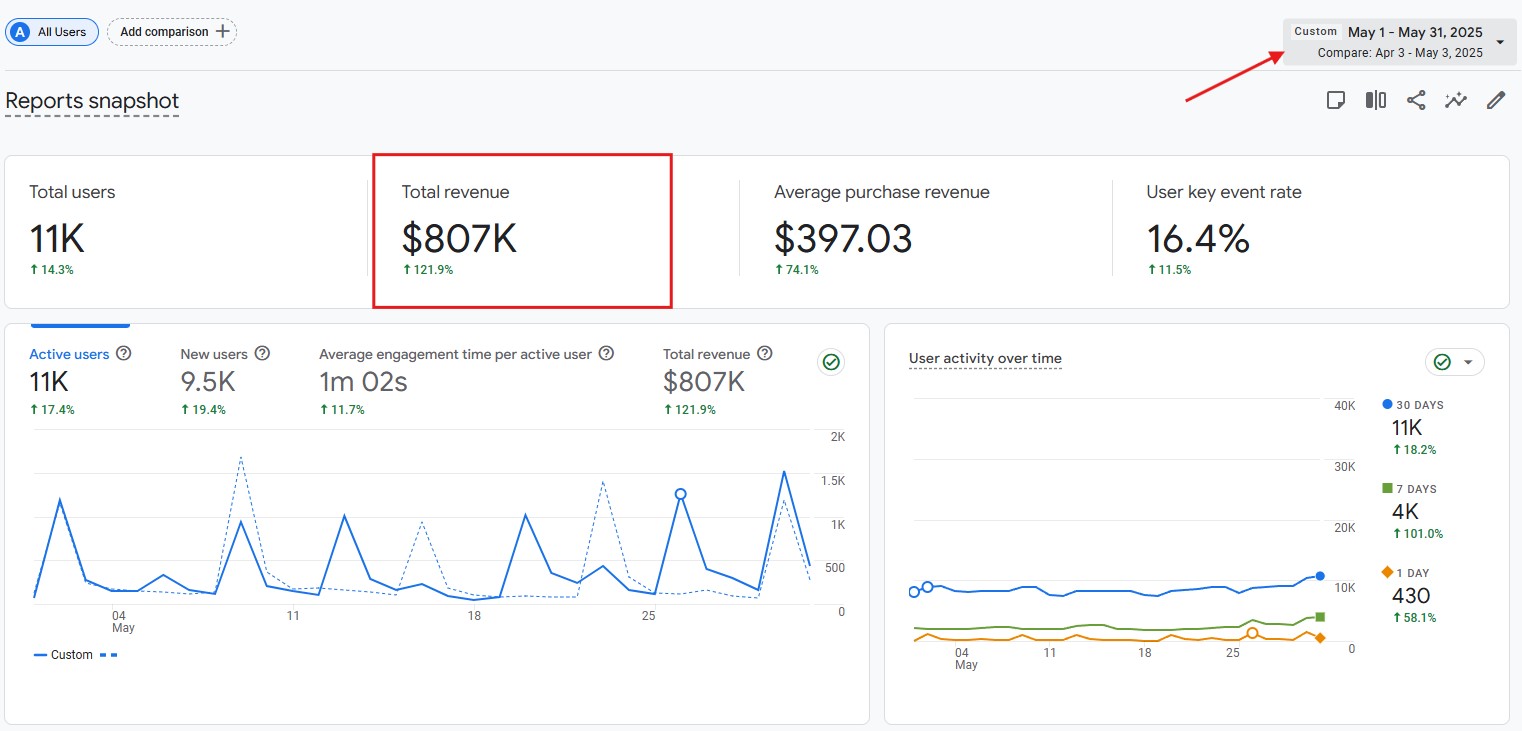Click the Add comparison button
The height and width of the screenshot is (731, 1522).
[x=172, y=32]
